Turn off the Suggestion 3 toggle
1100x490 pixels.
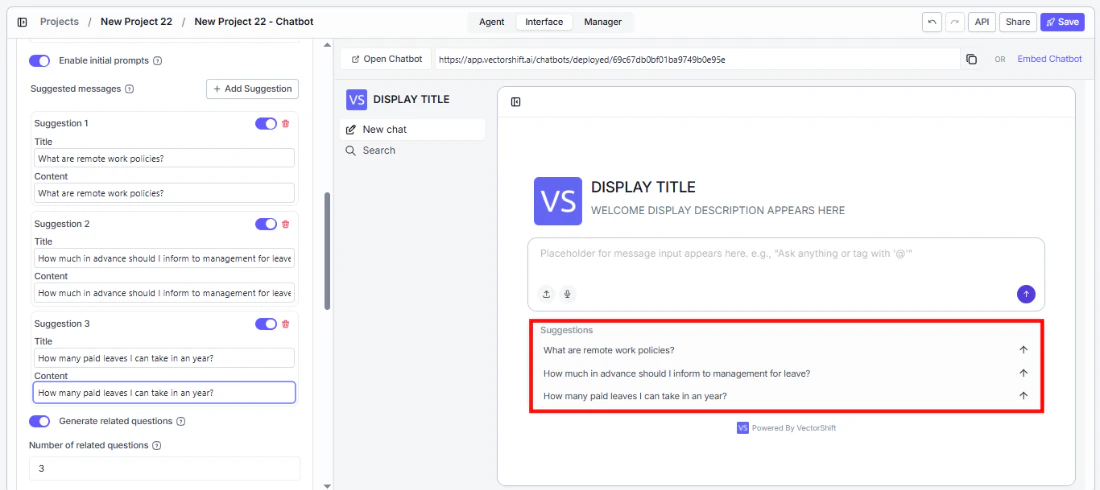click(x=266, y=324)
